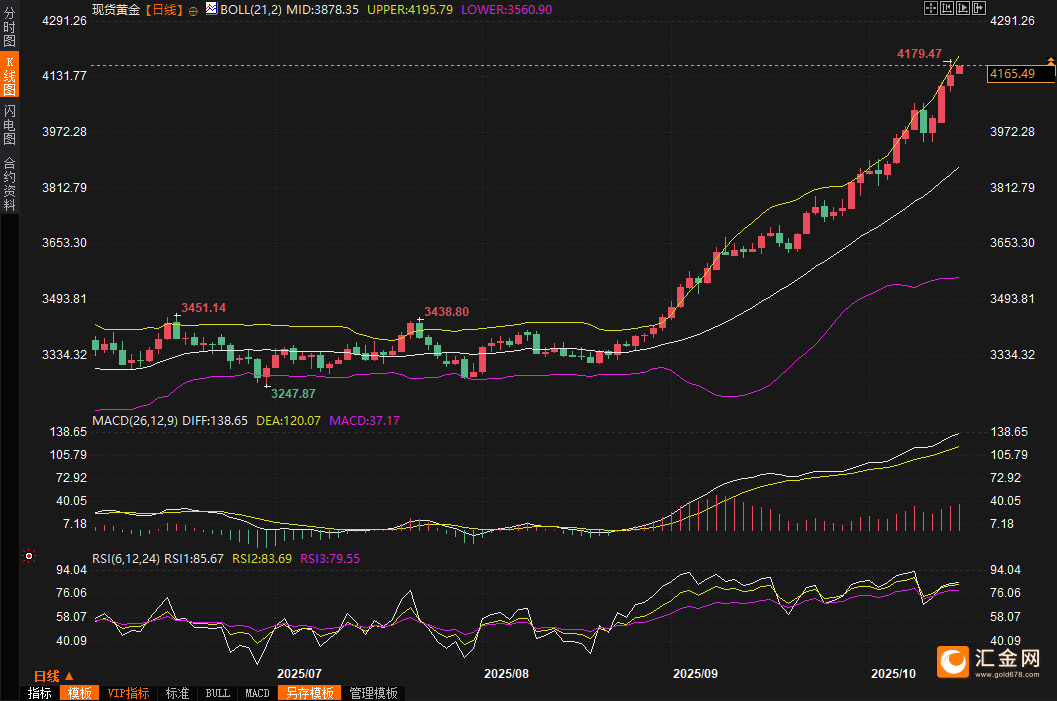Image resolution: width=1057 pixels, height=701 pixels.
Task: Open 闪电图 view in left sidebar
Action: (x=9, y=125)
